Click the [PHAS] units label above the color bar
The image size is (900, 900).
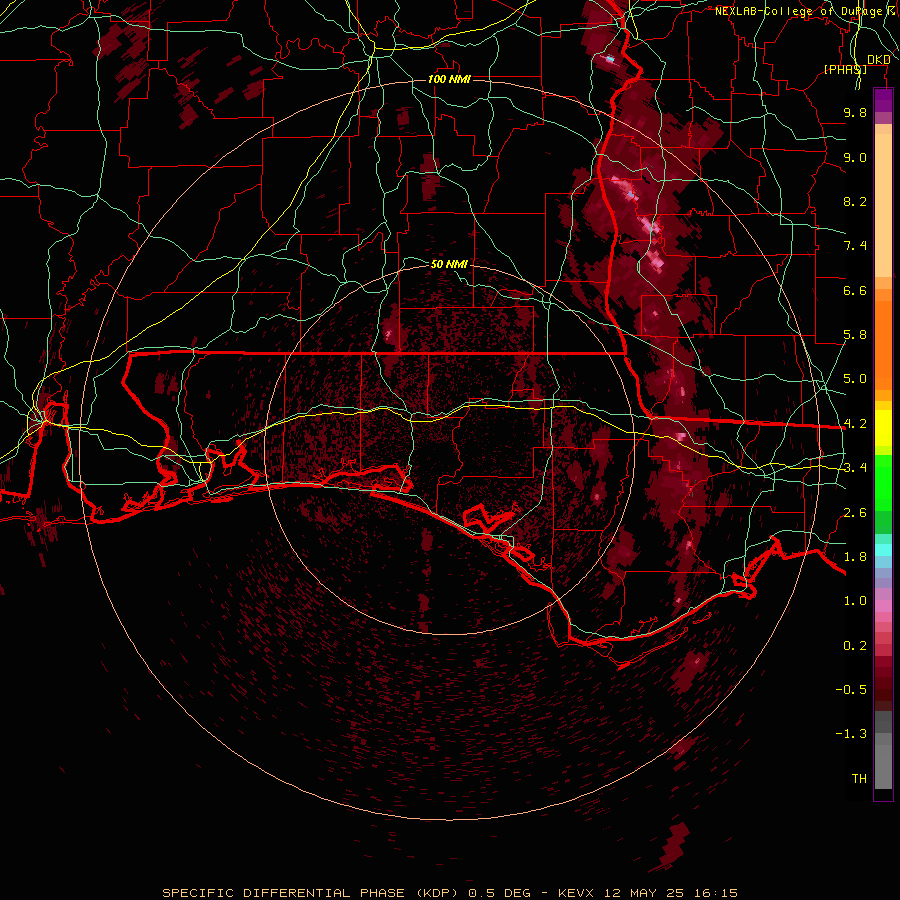click(845, 69)
